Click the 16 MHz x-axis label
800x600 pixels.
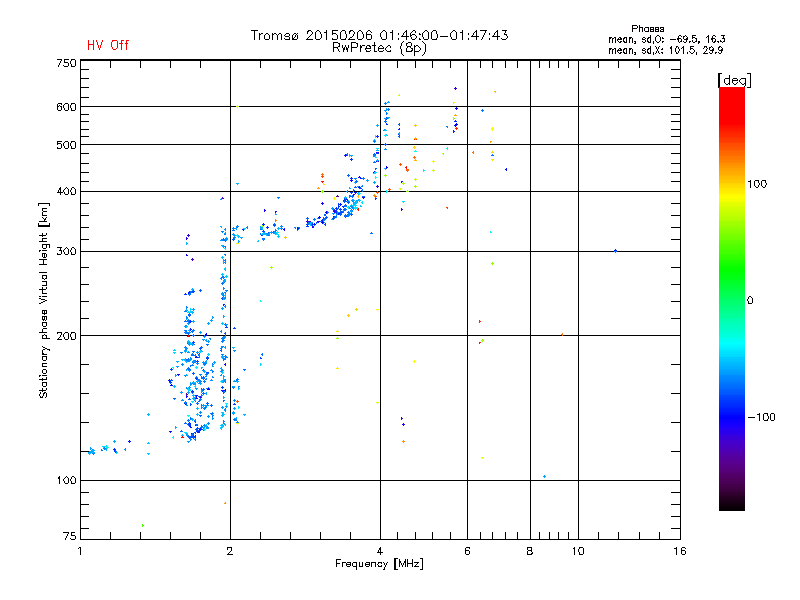pos(680,551)
